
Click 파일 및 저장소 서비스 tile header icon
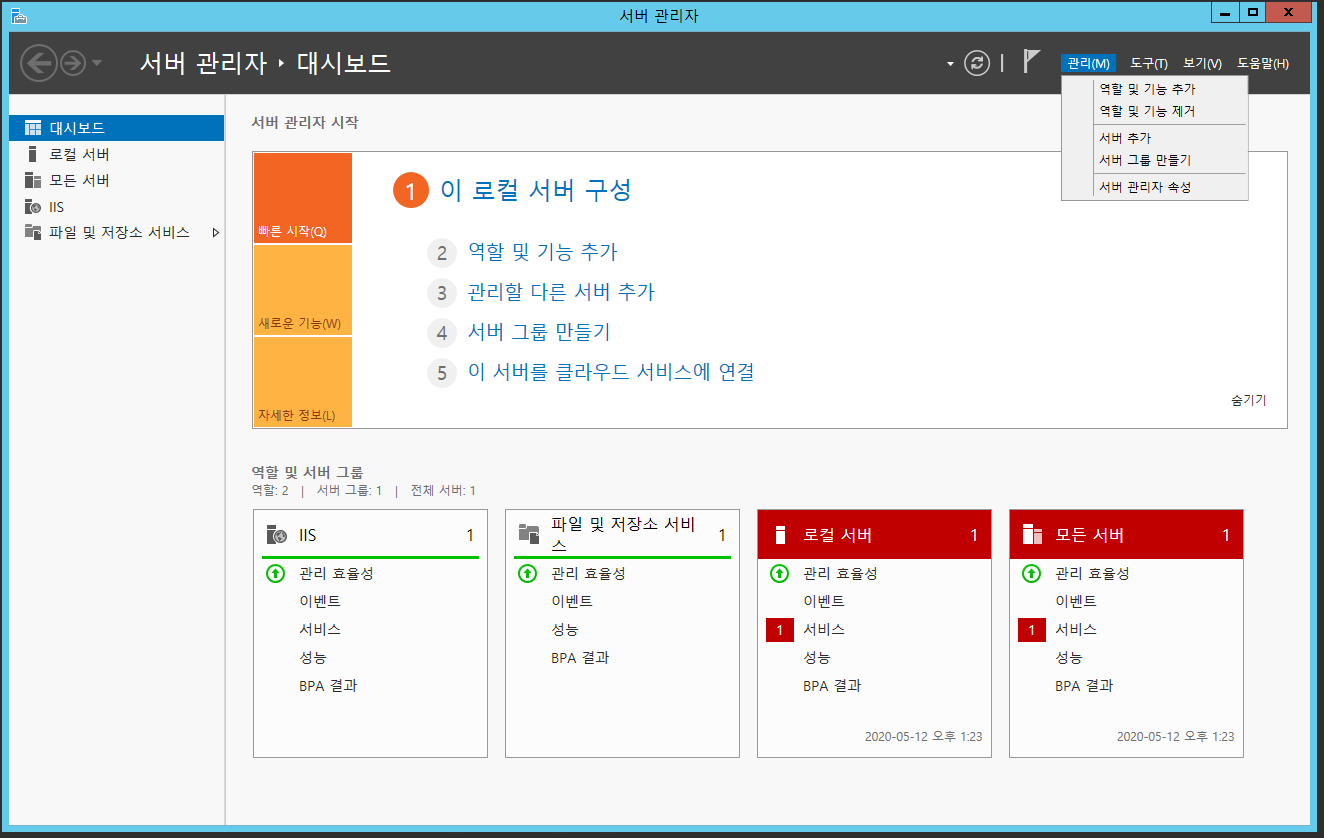pos(529,535)
